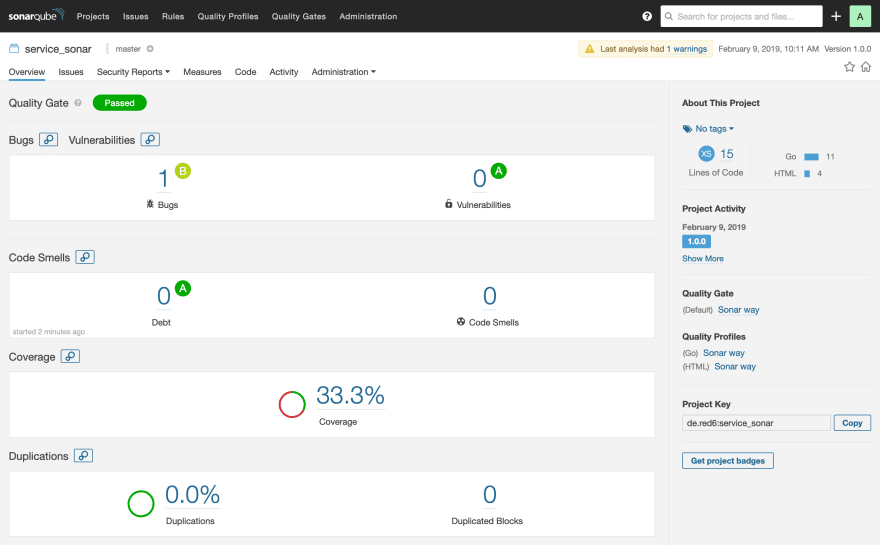Click the 0.0% duplications value

pyautogui.click(x=192, y=494)
